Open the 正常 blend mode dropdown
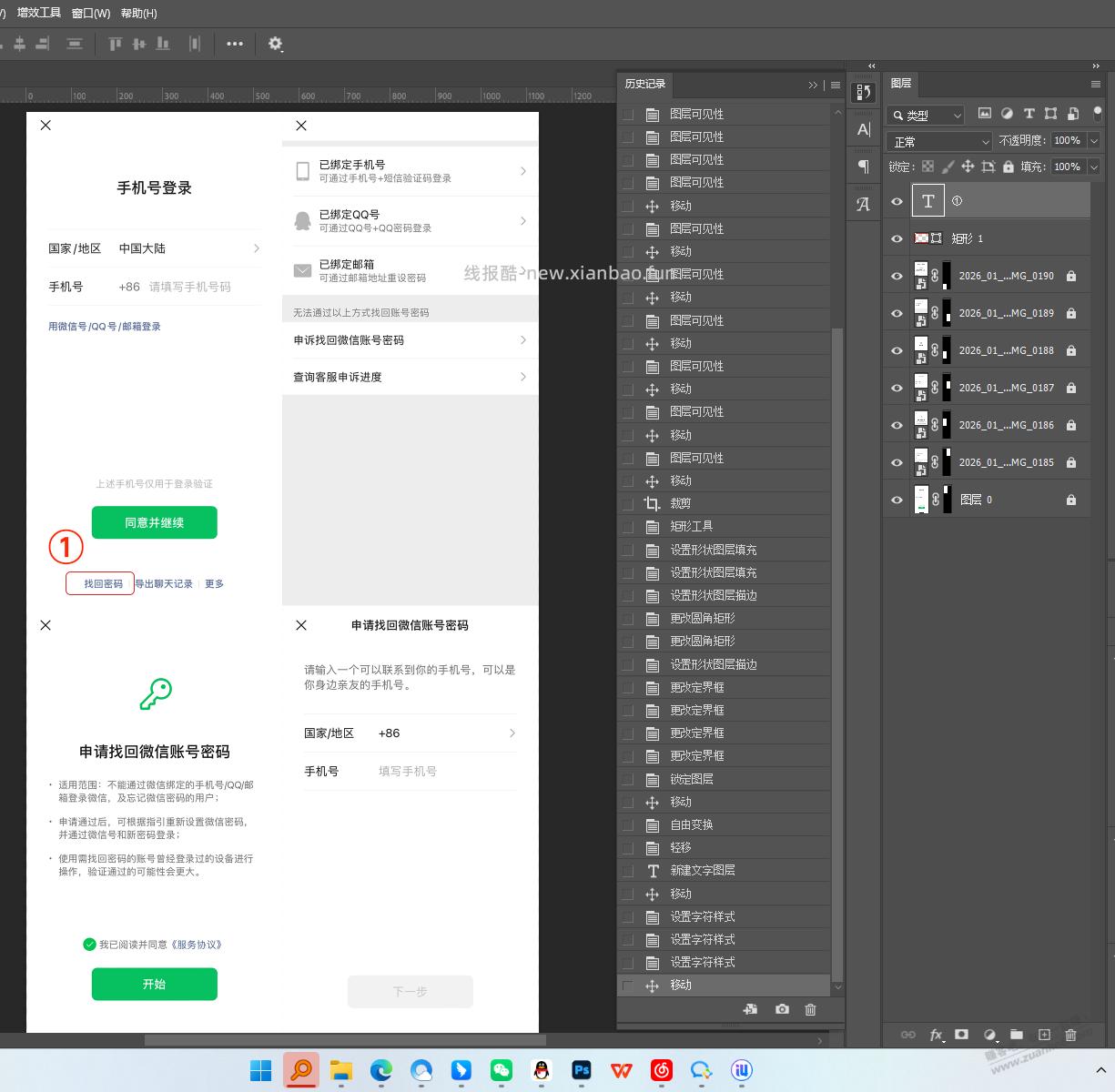The image size is (1115, 1092). point(938,142)
